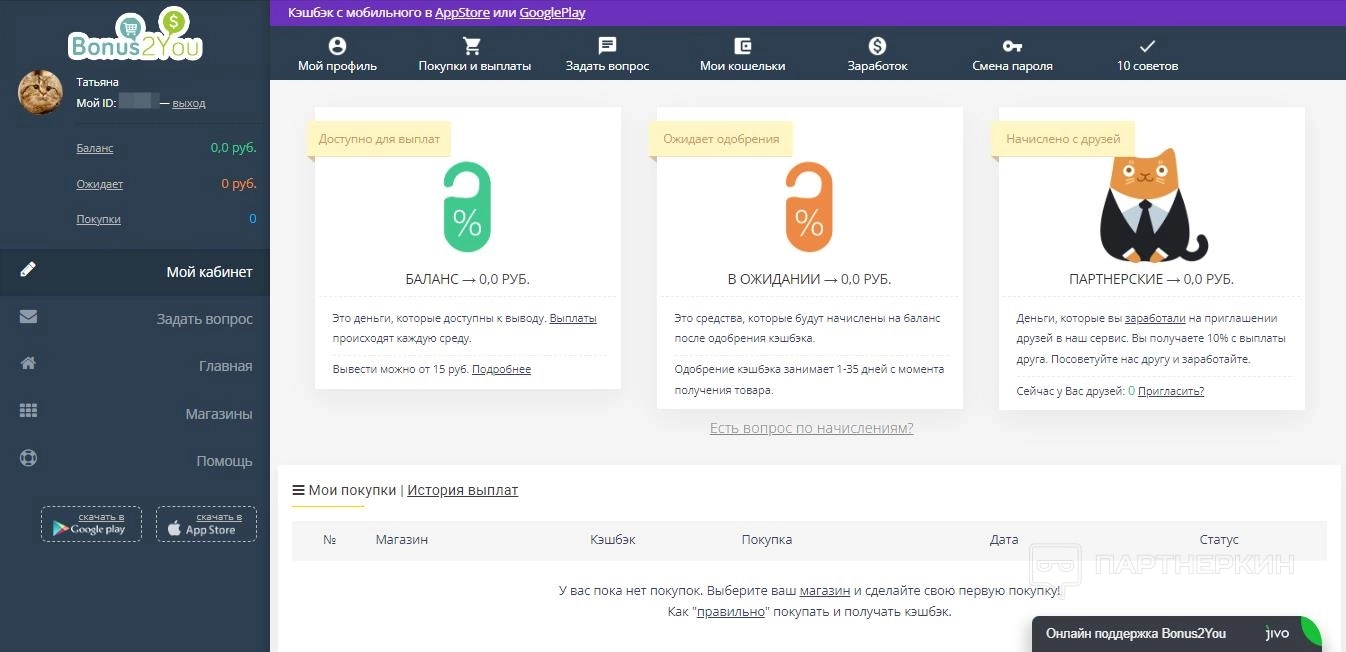Open the 'Онлайн поддержка Bonus2You' chat widget
Image resolution: width=1346 pixels, height=652 pixels.
click(x=1177, y=634)
